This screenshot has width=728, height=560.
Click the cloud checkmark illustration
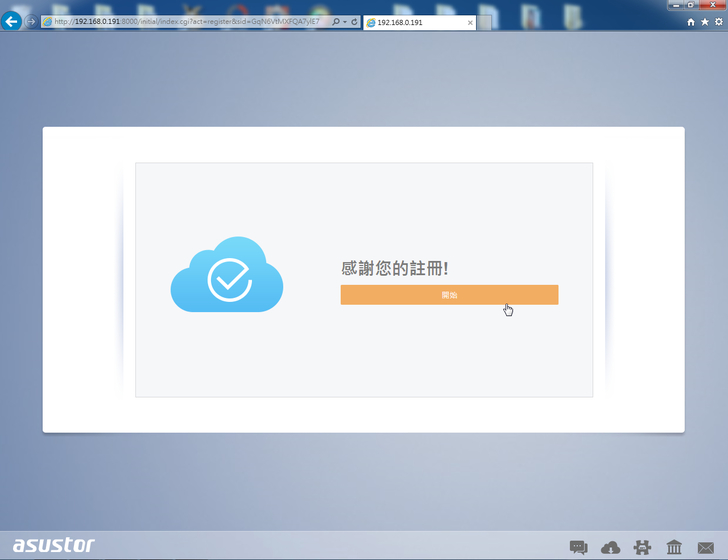[x=227, y=274]
